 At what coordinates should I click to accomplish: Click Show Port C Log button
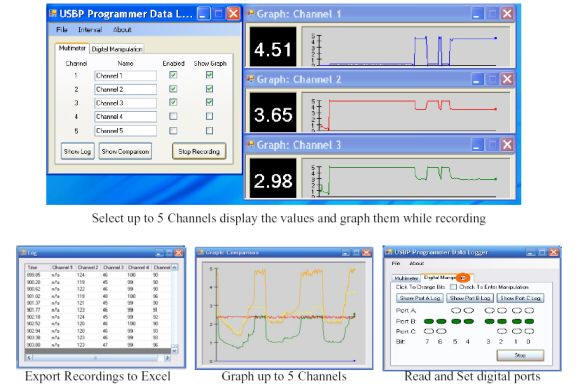[520, 298]
